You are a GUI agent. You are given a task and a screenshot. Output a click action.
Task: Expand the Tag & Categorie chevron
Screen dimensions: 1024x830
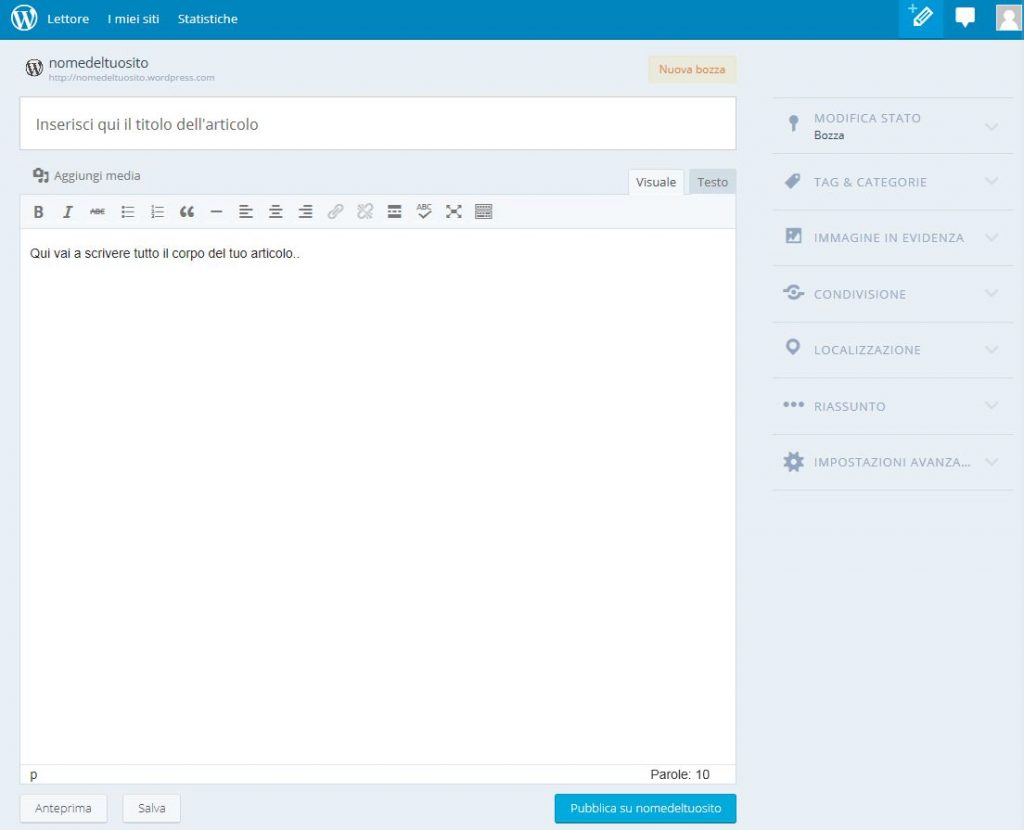tap(991, 181)
